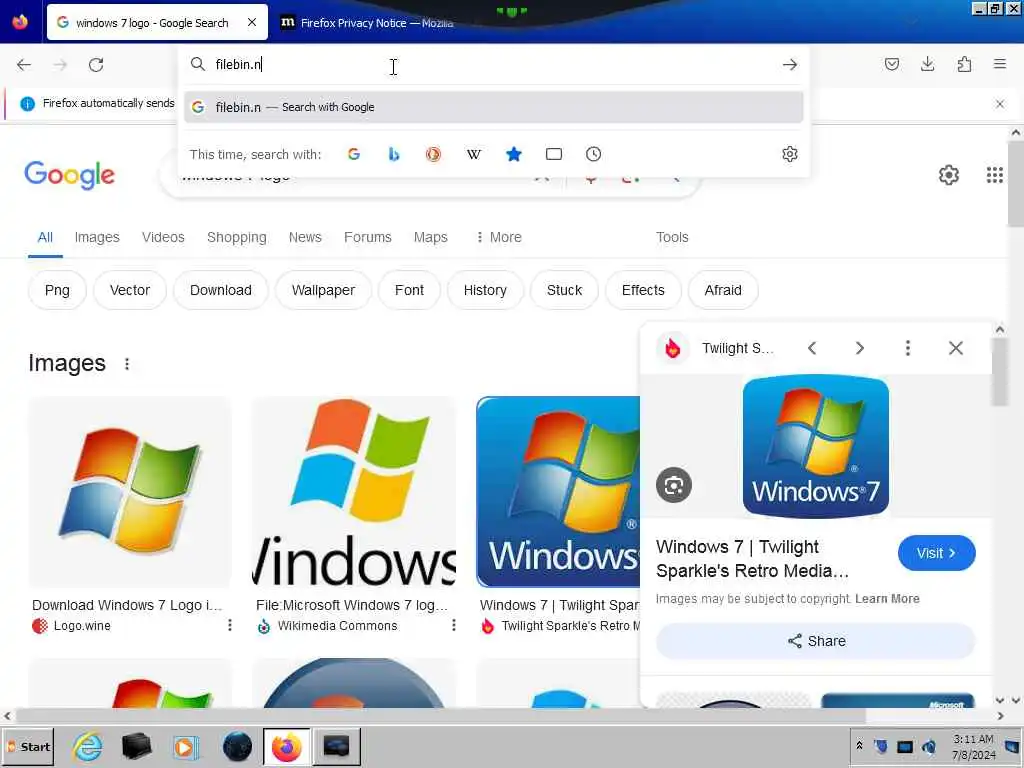Open preview panel three-dot options
The width and height of the screenshot is (1024, 768).
click(x=908, y=348)
